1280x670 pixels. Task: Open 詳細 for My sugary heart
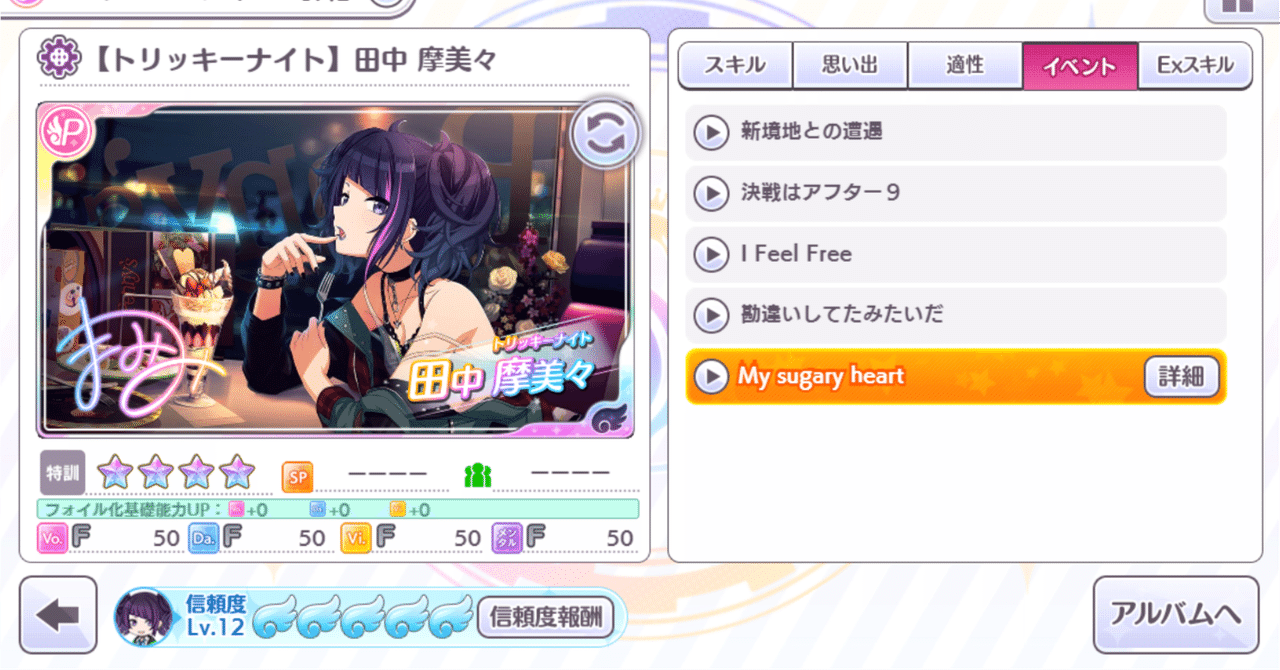pyautogui.click(x=1181, y=377)
